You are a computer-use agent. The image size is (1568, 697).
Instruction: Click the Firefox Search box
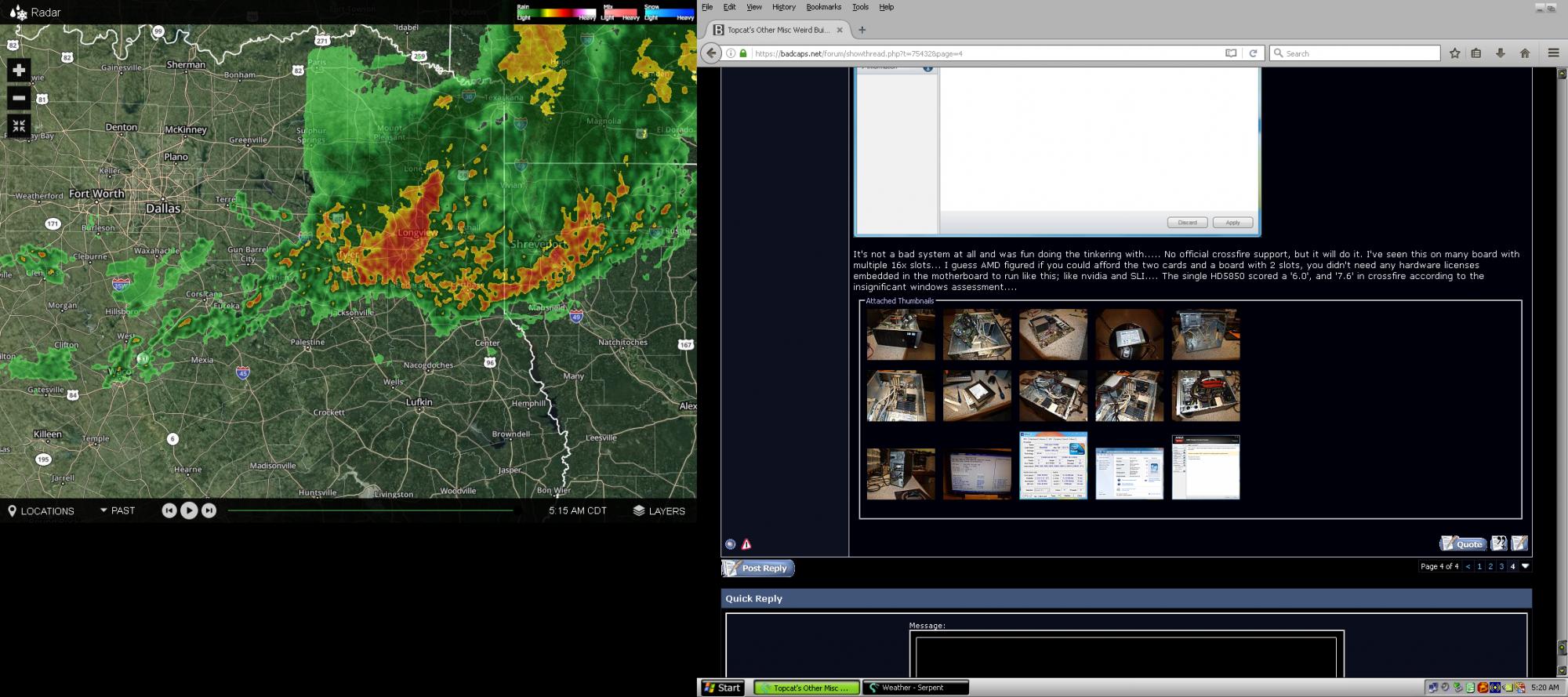[x=1355, y=53]
